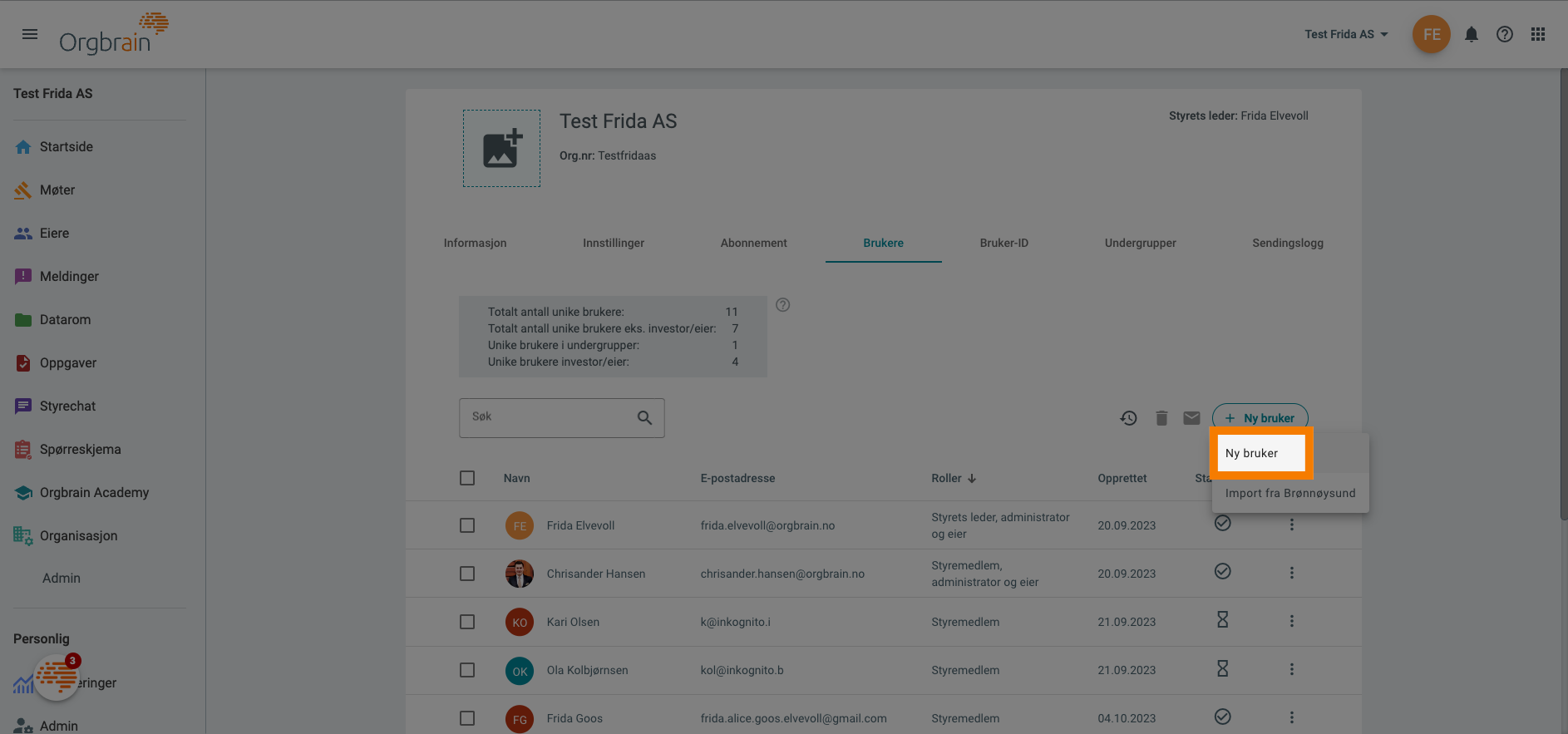The width and height of the screenshot is (1568, 734).
Task: Open the notifications bell
Action: point(1472,34)
